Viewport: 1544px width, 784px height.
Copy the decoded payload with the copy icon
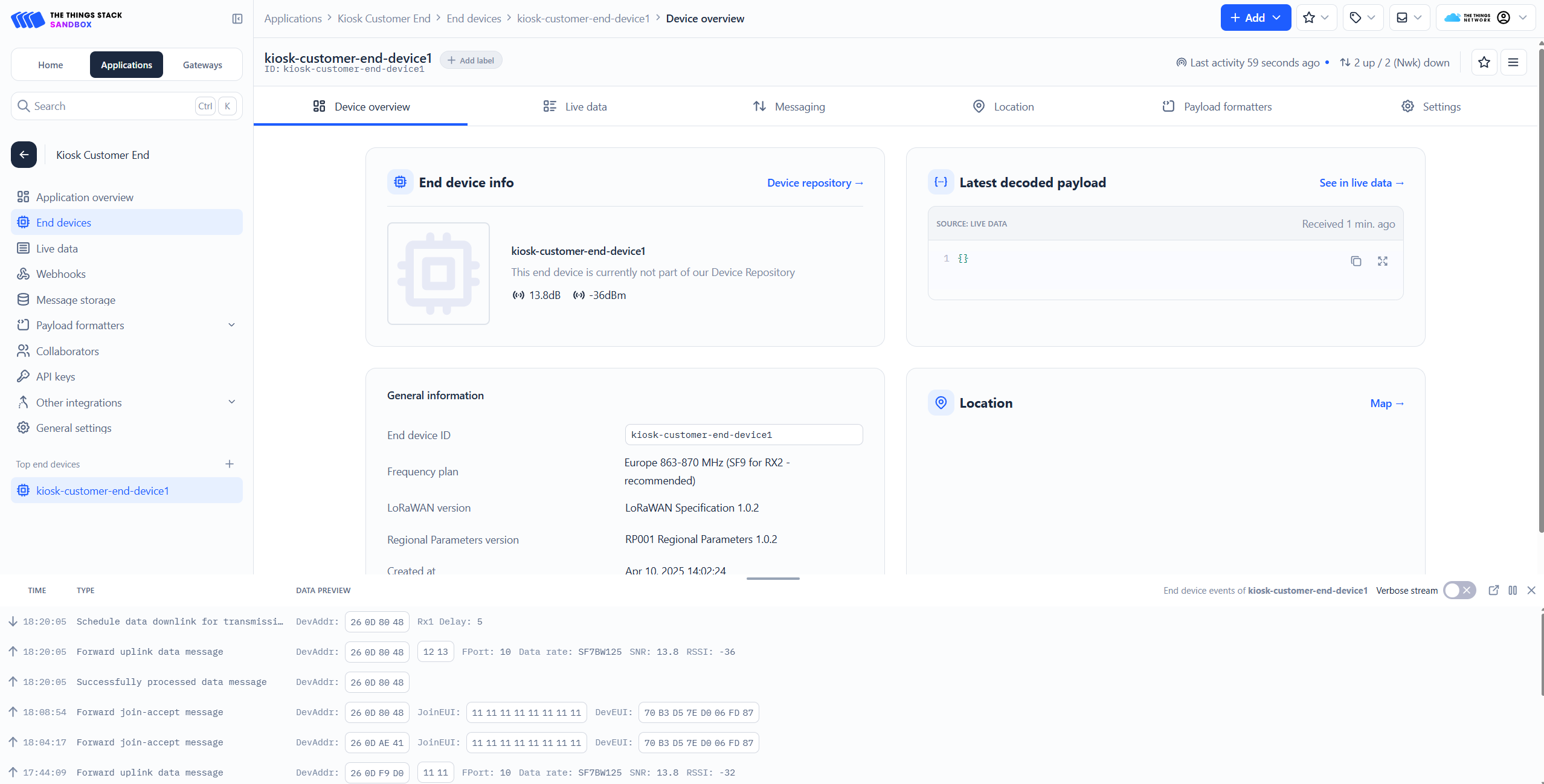coord(1356,261)
